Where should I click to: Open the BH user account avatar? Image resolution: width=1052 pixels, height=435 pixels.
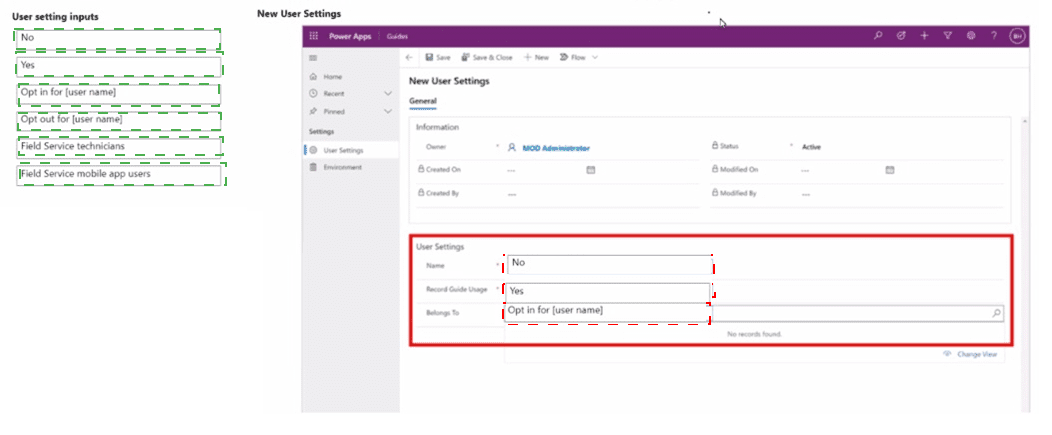point(1017,36)
